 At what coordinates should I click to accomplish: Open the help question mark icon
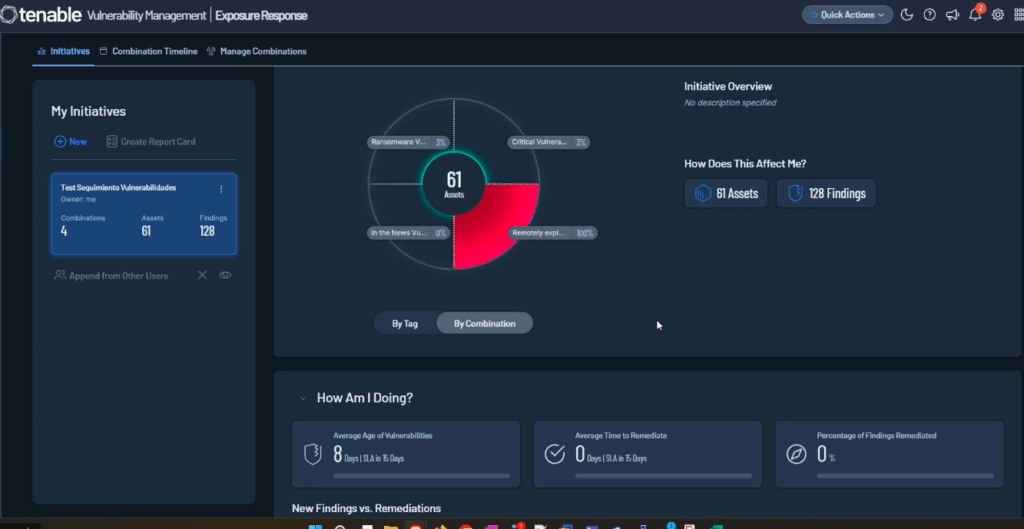pyautogui.click(x=929, y=15)
